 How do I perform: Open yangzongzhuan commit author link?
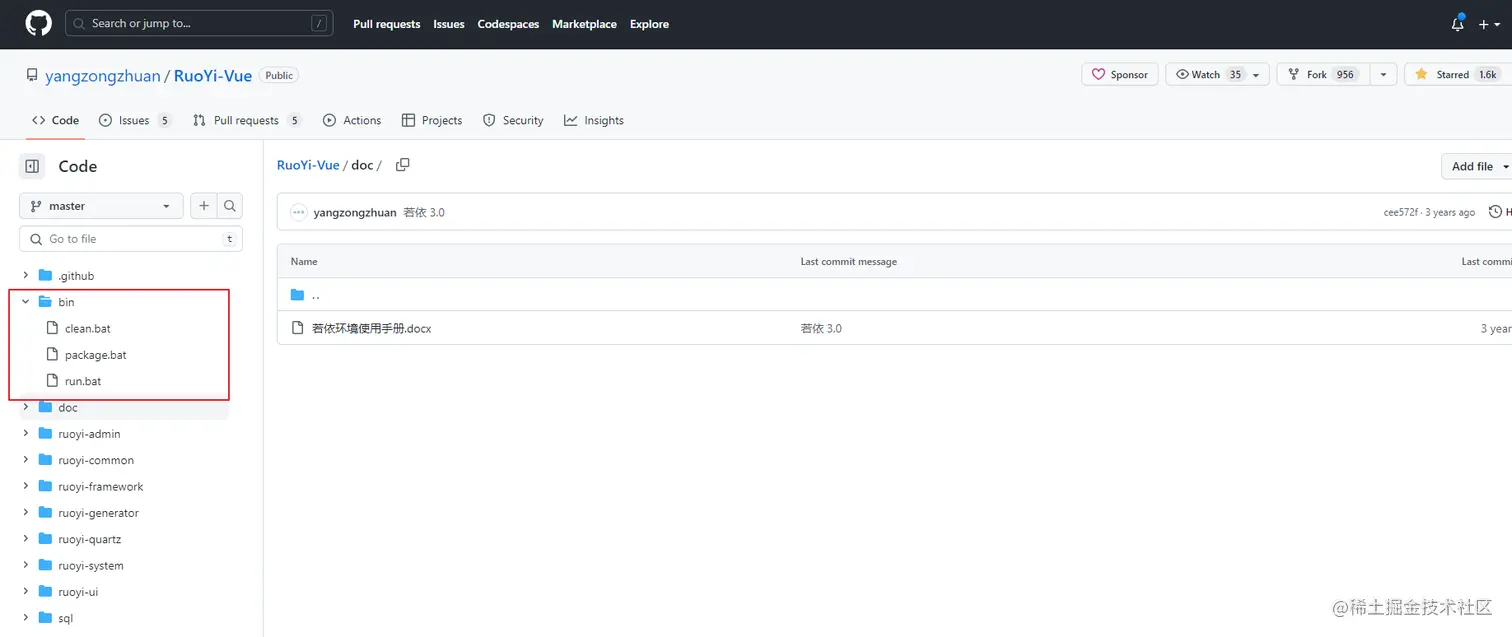tap(355, 213)
